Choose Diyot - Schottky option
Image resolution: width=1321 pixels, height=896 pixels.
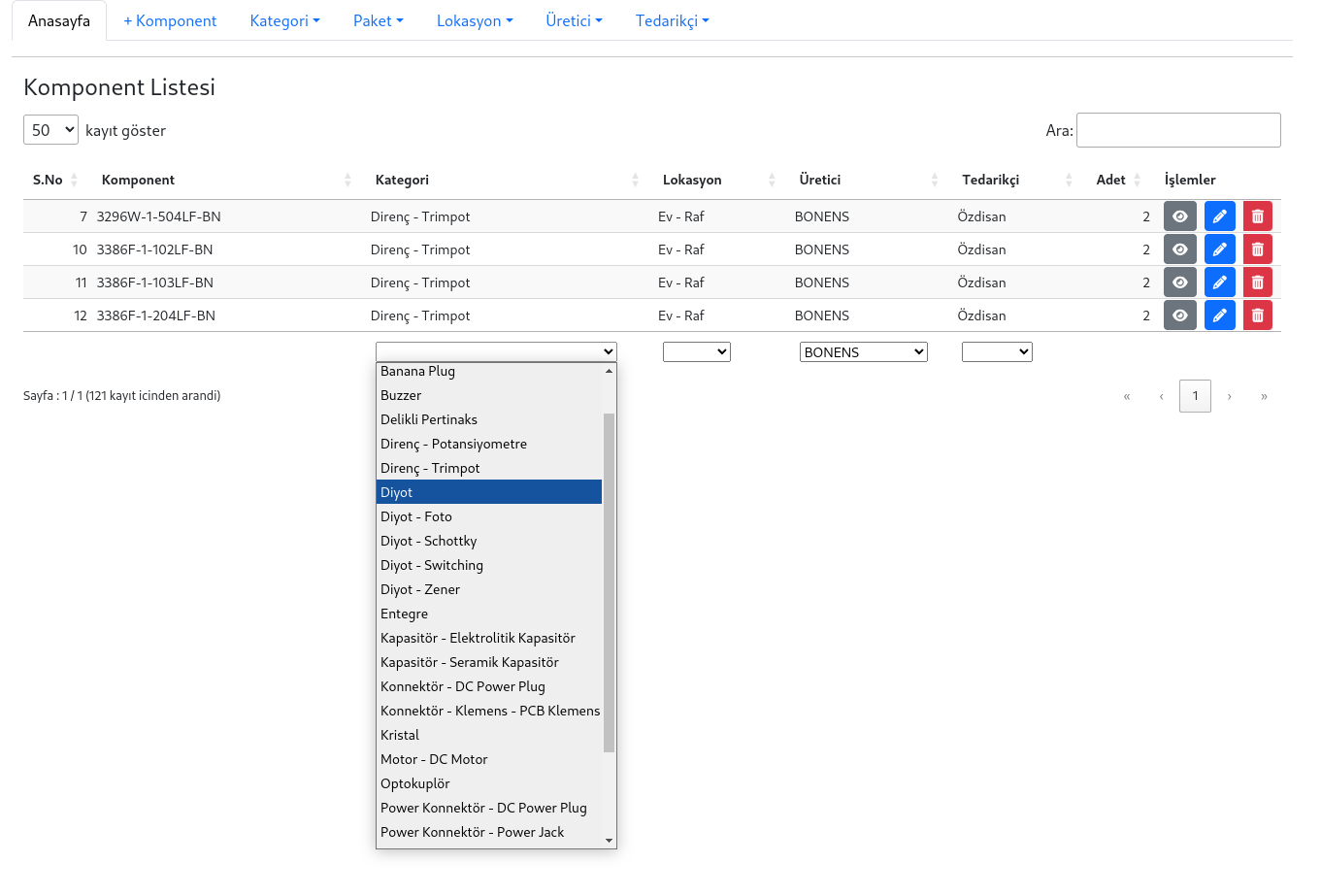[x=489, y=541]
